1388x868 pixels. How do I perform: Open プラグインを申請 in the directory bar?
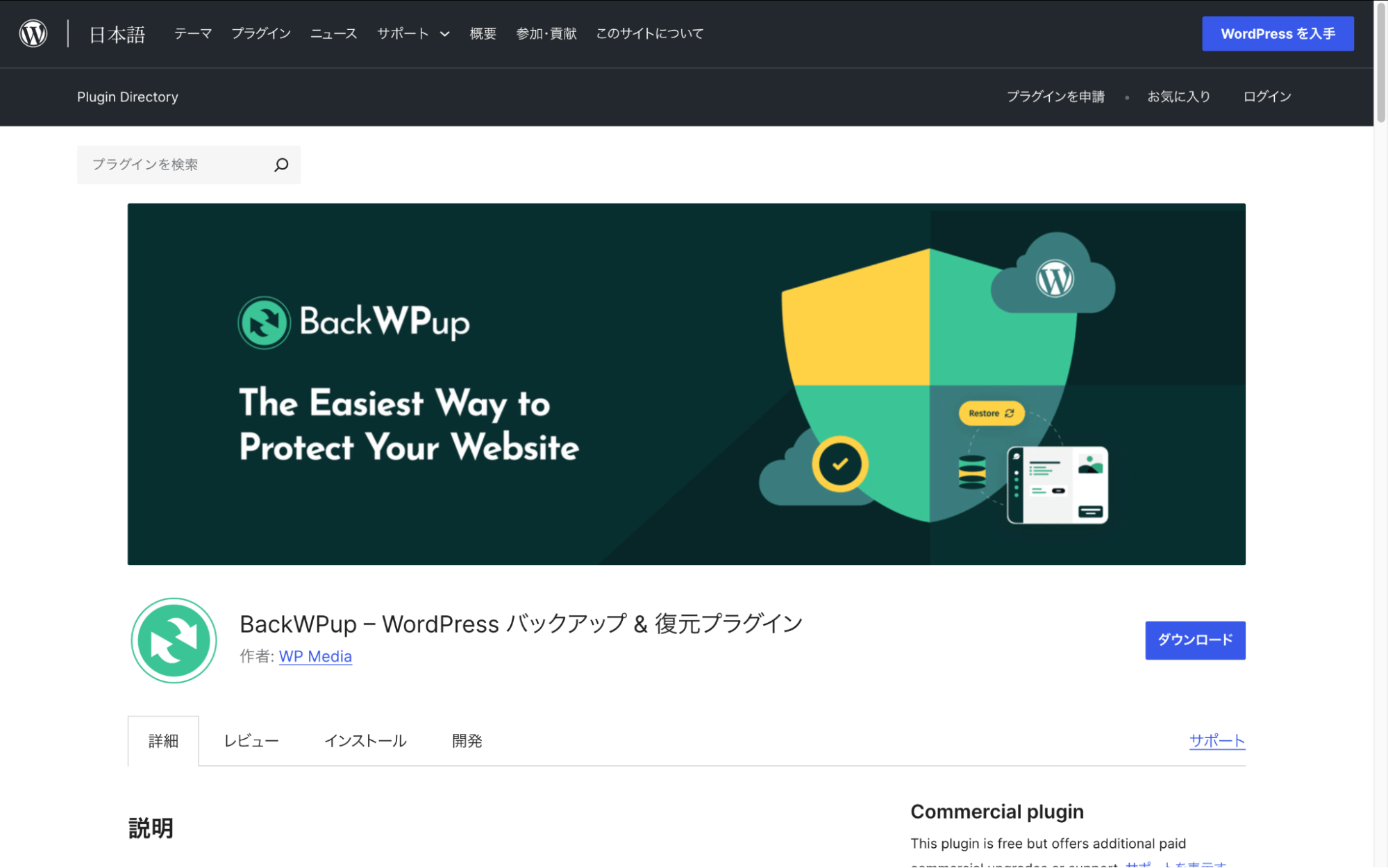pyautogui.click(x=1056, y=97)
